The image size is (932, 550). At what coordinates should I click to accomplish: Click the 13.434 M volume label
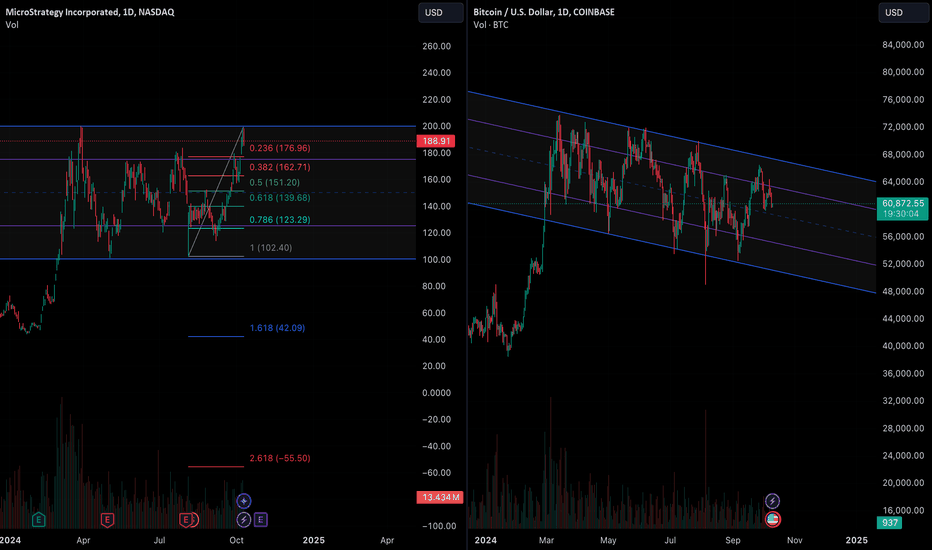point(438,497)
